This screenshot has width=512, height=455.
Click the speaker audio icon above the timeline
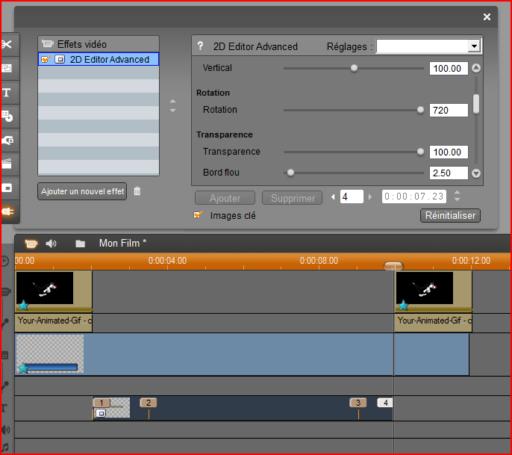51,244
